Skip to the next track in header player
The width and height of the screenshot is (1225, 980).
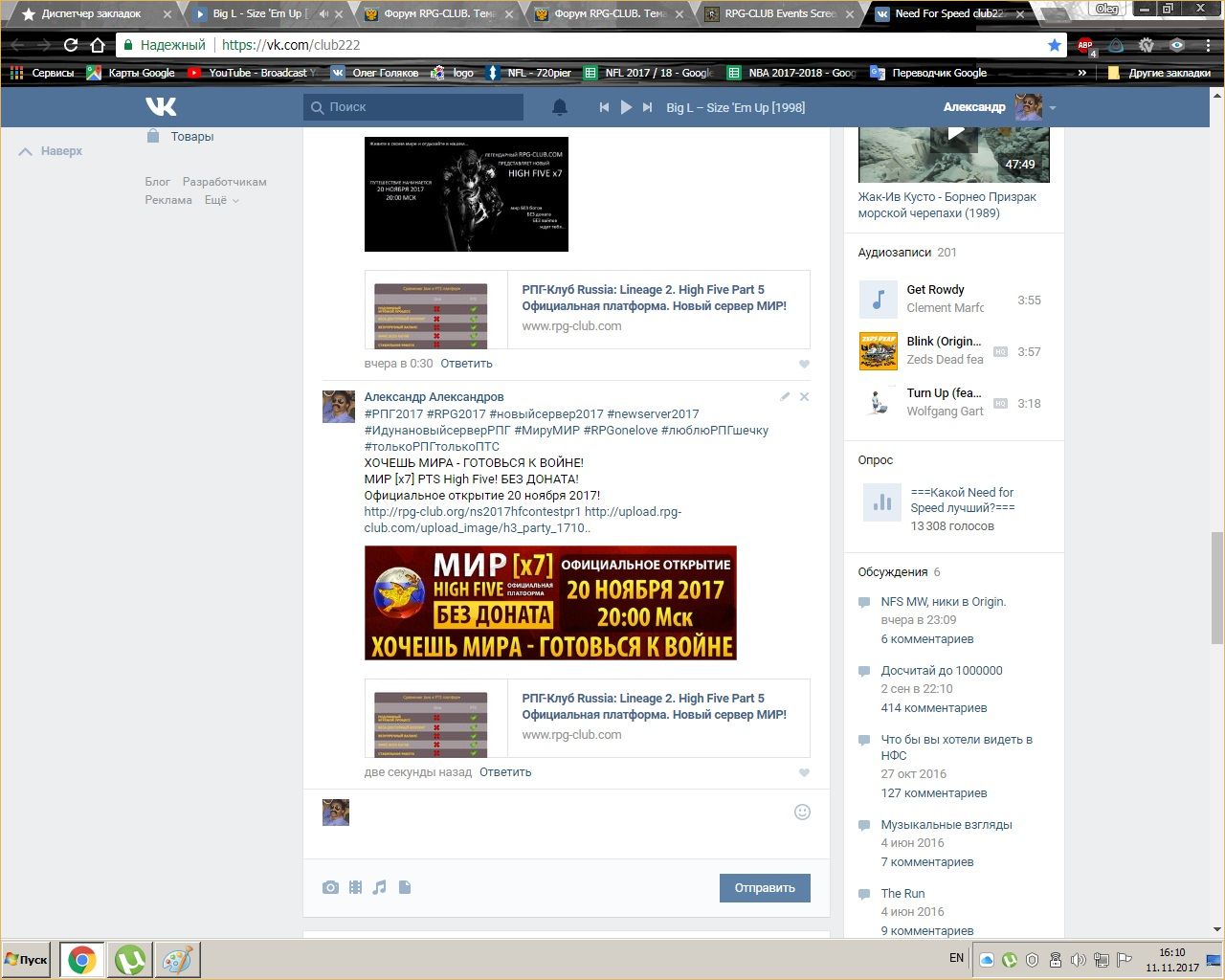click(648, 107)
